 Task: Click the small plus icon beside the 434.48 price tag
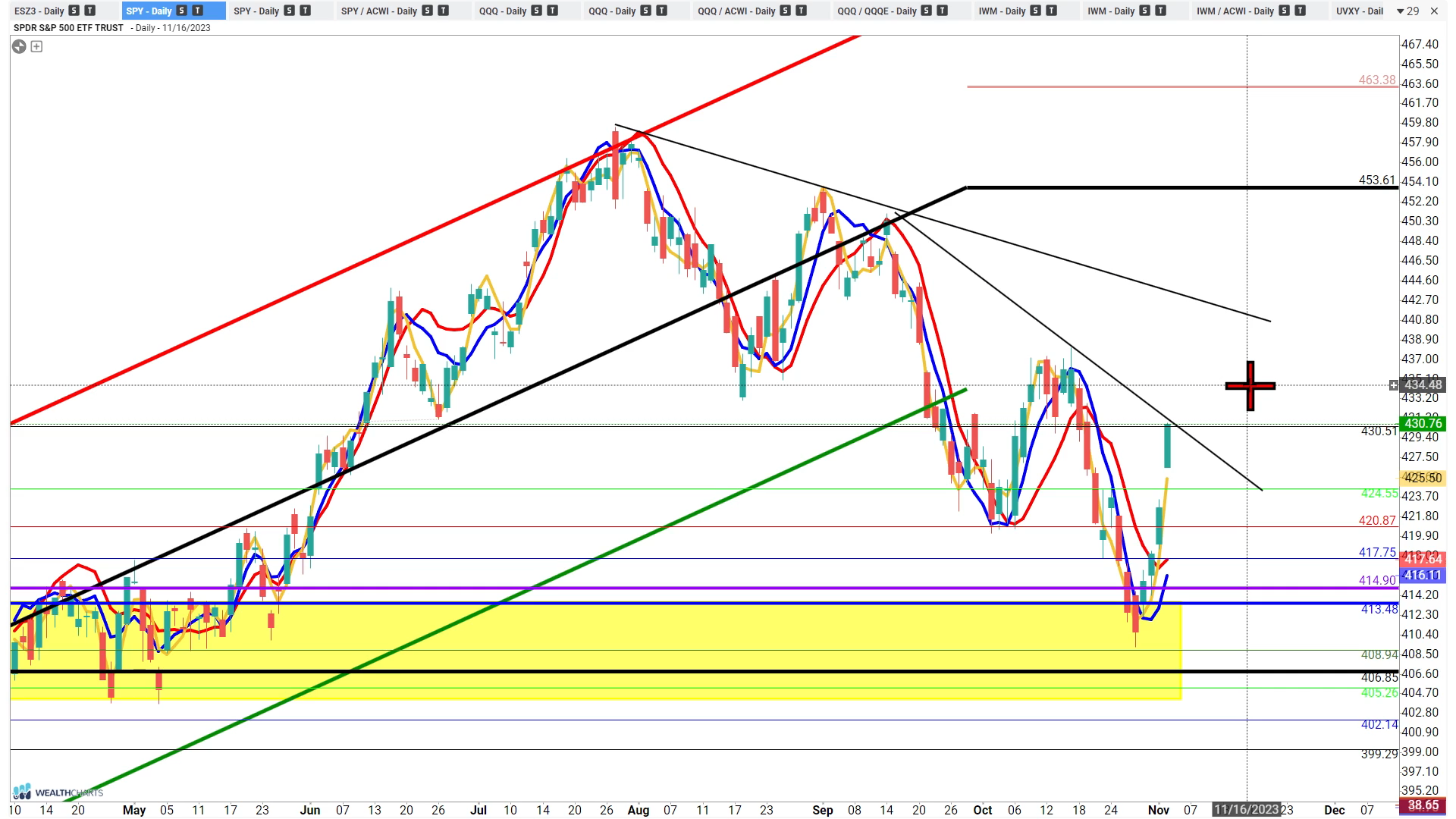coord(1393,385)
